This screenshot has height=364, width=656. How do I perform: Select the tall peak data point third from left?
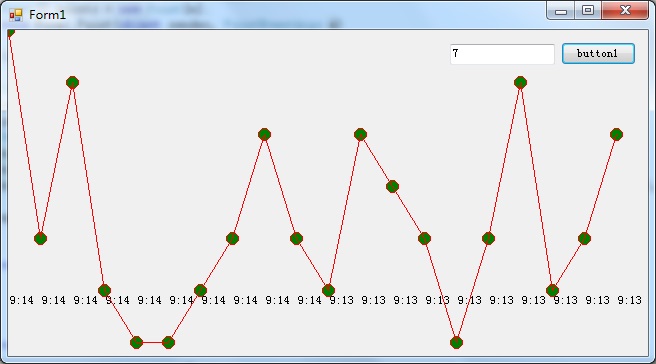(x=72, y=82)
